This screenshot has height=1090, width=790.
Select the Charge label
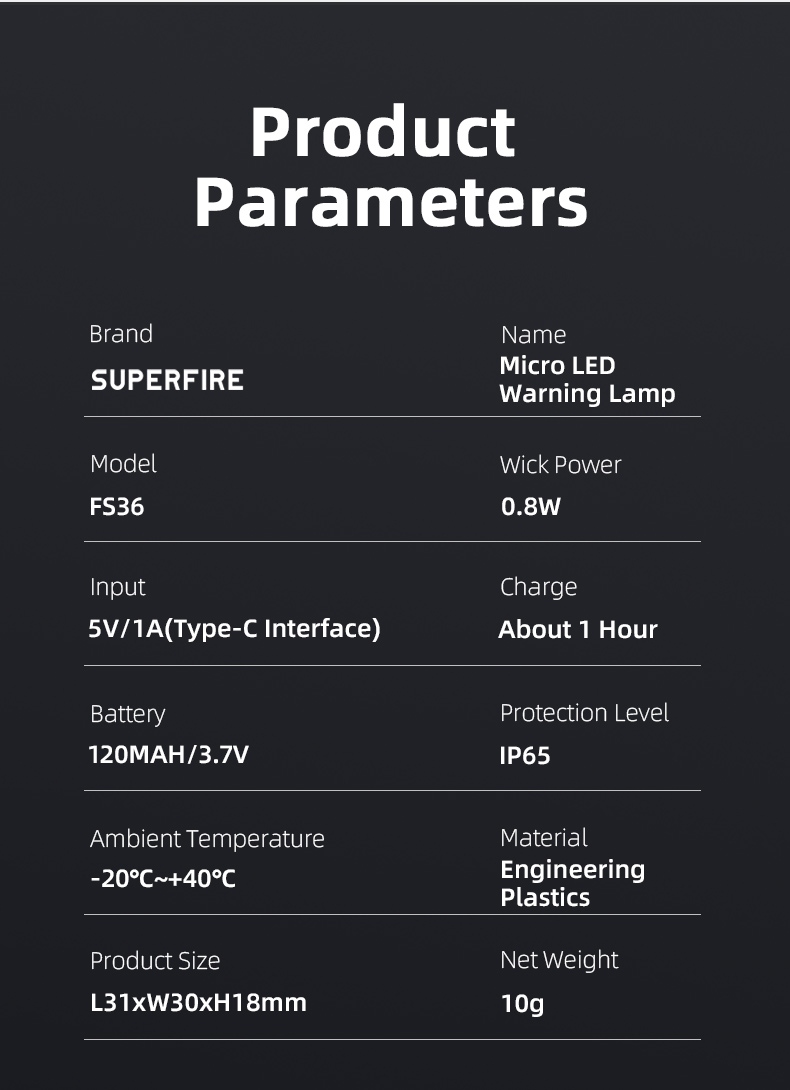[x=538, y=587]
